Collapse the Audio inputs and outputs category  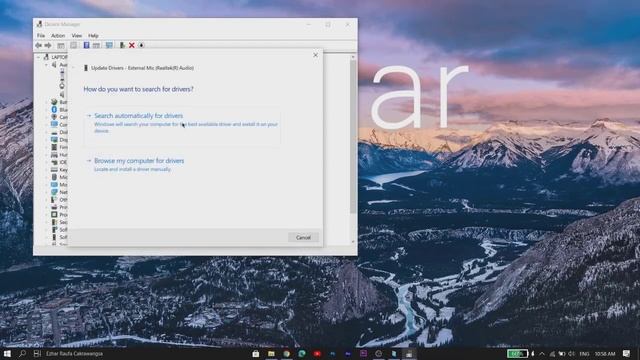point(47,65)
